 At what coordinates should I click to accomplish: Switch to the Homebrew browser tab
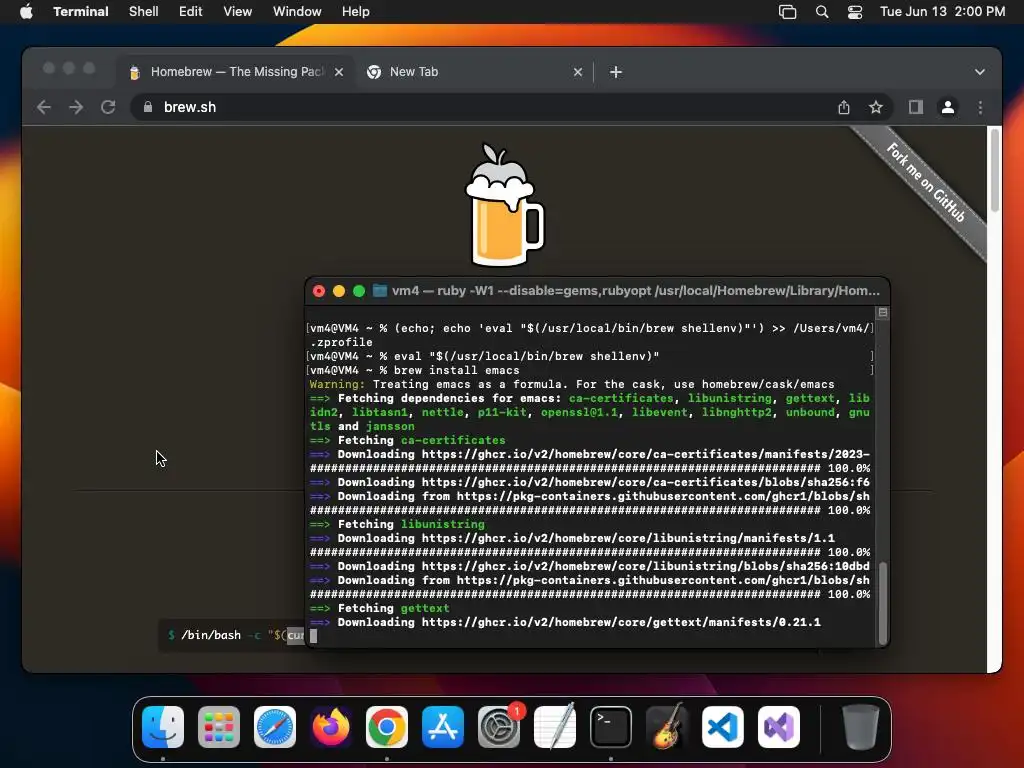click(236, 72)
